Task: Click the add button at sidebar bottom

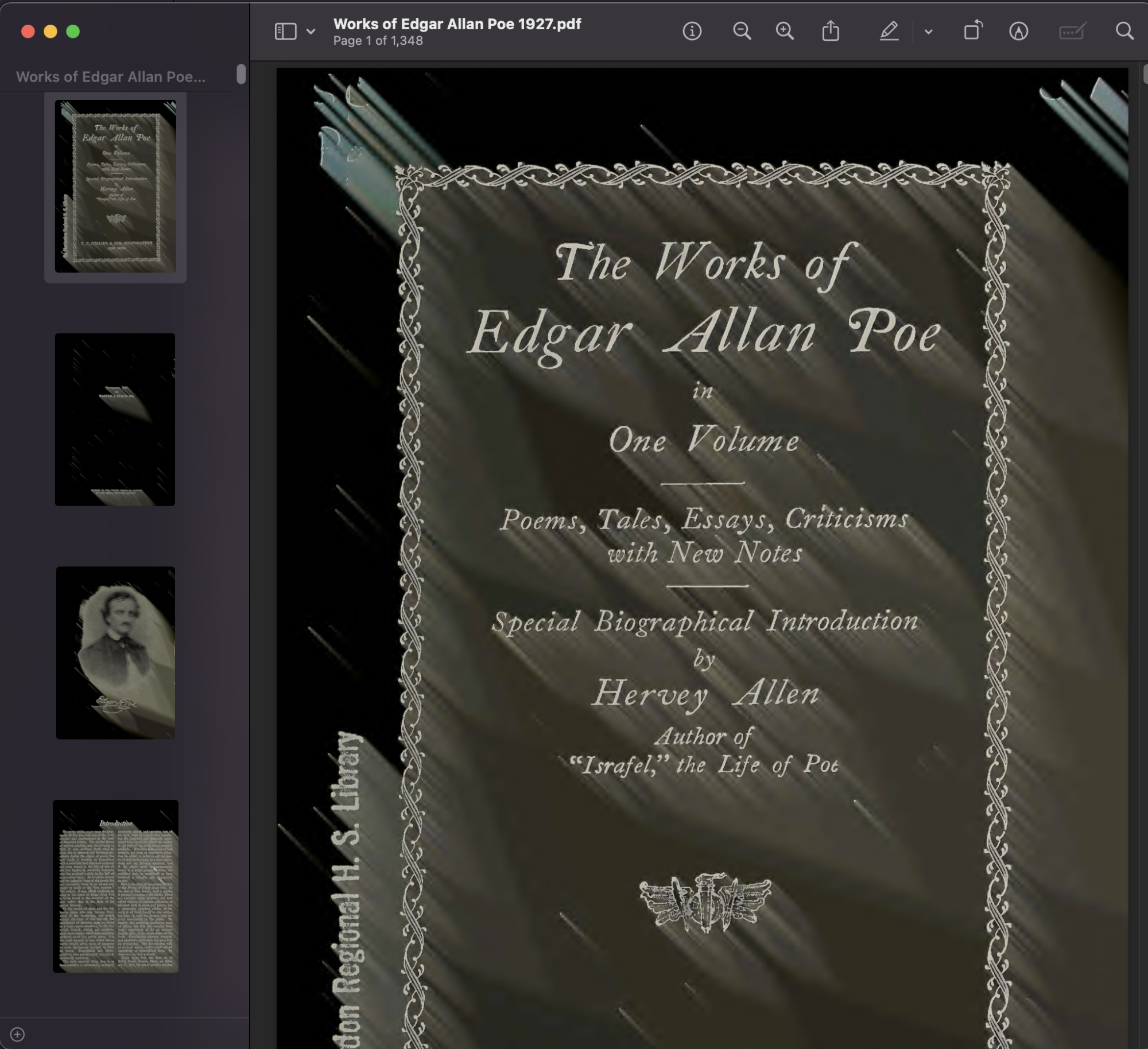Action: [x=17, y=1034]
